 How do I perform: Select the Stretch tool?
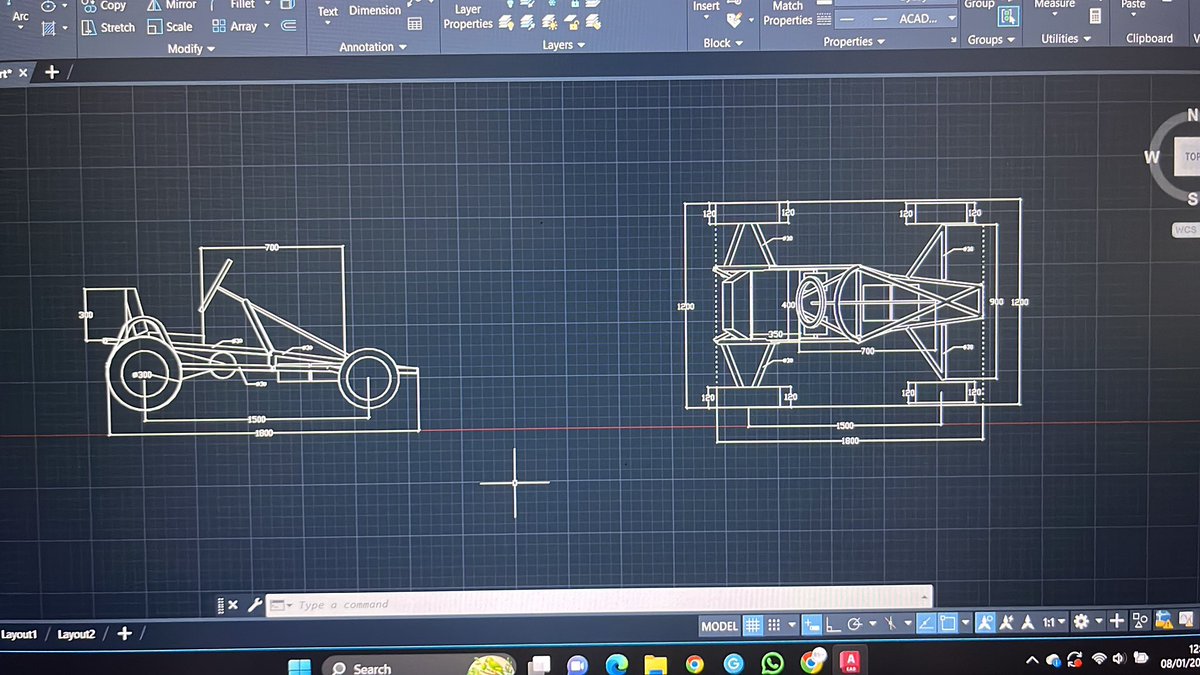tap(107, 27)
